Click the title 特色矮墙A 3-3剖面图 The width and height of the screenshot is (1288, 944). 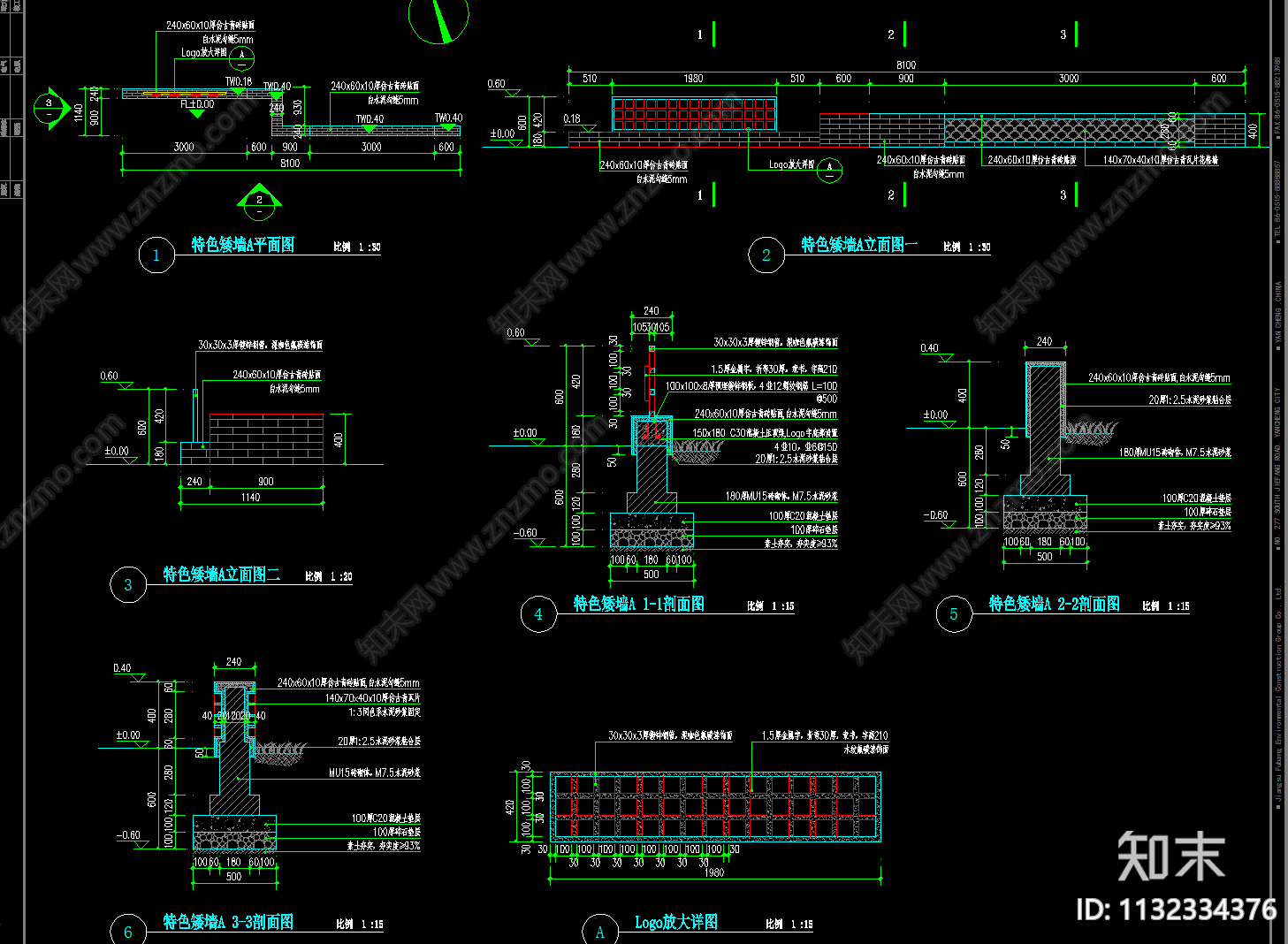[x=228, y=922]
